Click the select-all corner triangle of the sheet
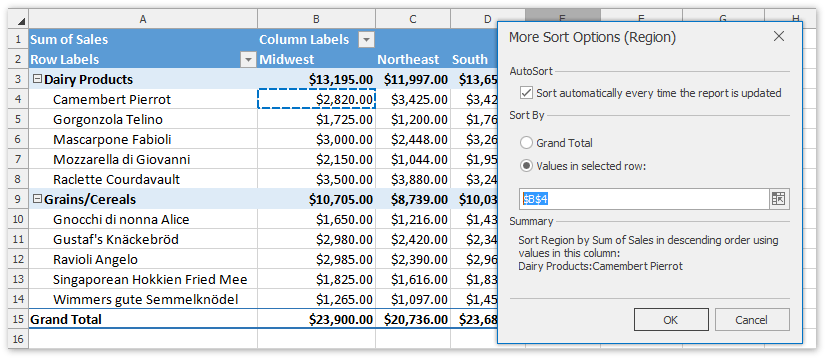828x361 pixels. pyautogui.click(x=21, y=21)
